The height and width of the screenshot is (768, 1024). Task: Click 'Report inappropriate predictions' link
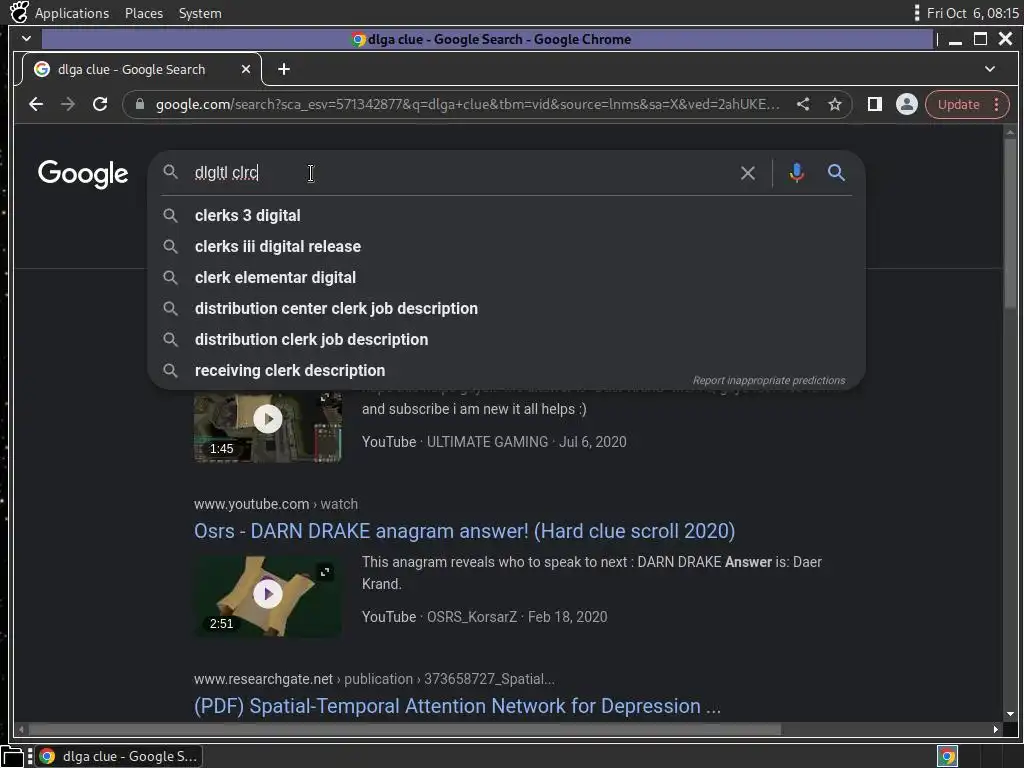tap(769, 380)
